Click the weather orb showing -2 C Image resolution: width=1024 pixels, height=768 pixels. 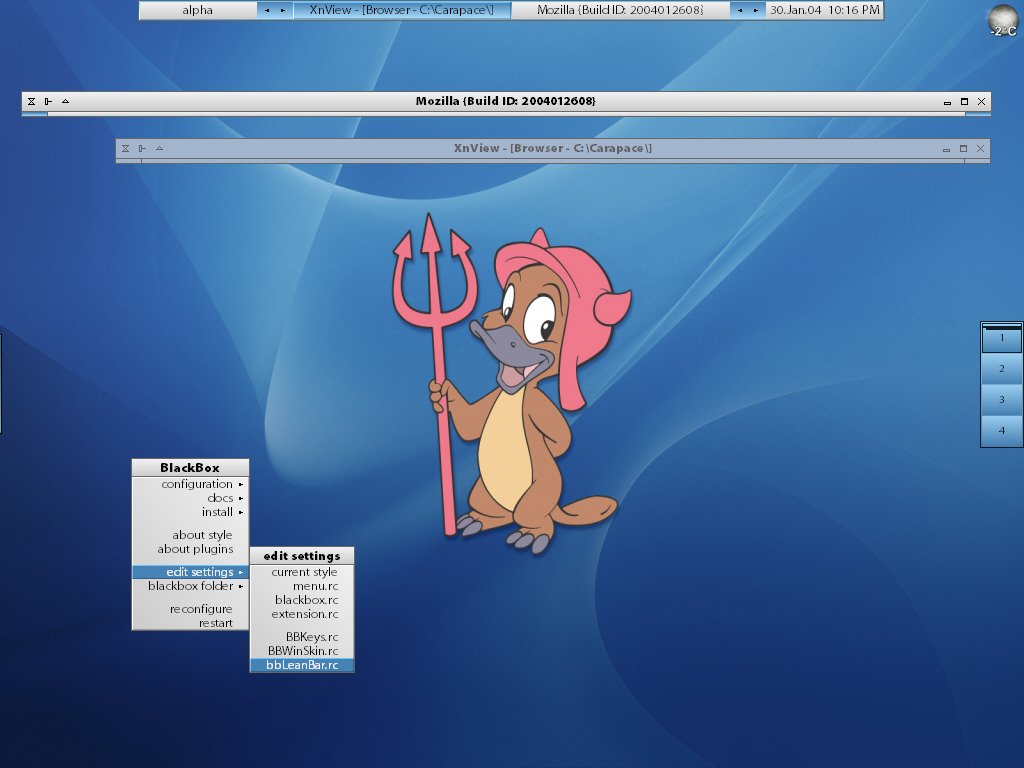[1002, 21]
